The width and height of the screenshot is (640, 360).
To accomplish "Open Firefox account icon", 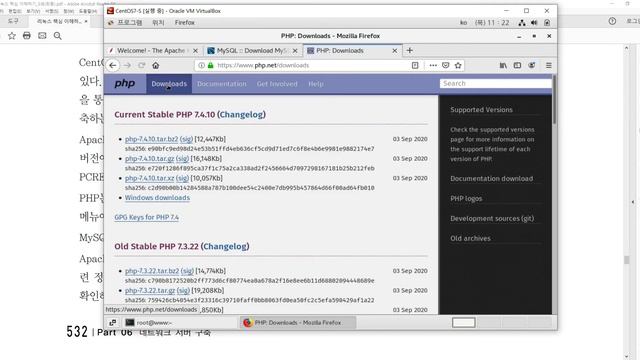I will click(532, 65).
